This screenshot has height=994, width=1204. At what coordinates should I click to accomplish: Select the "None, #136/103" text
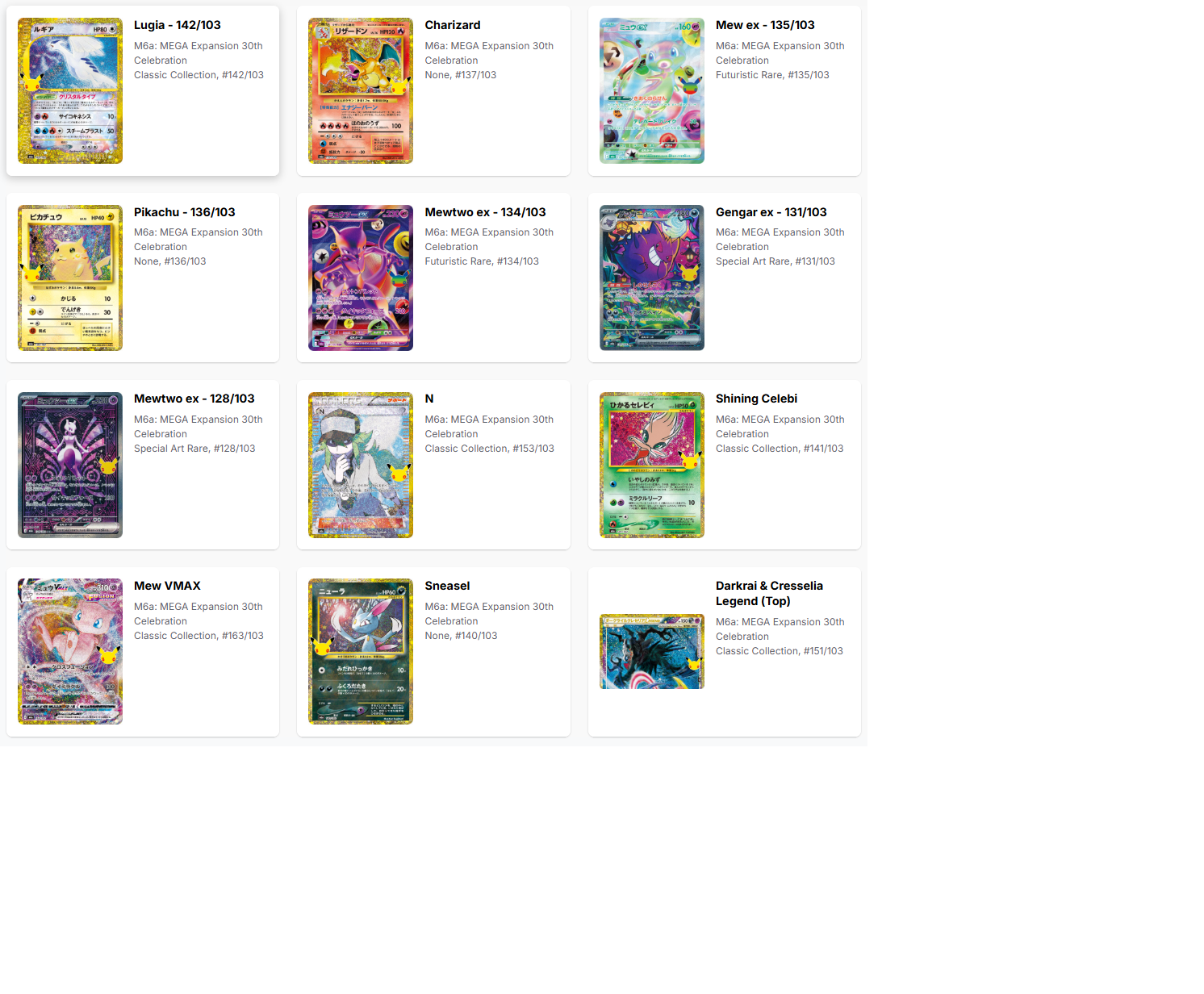170,261
